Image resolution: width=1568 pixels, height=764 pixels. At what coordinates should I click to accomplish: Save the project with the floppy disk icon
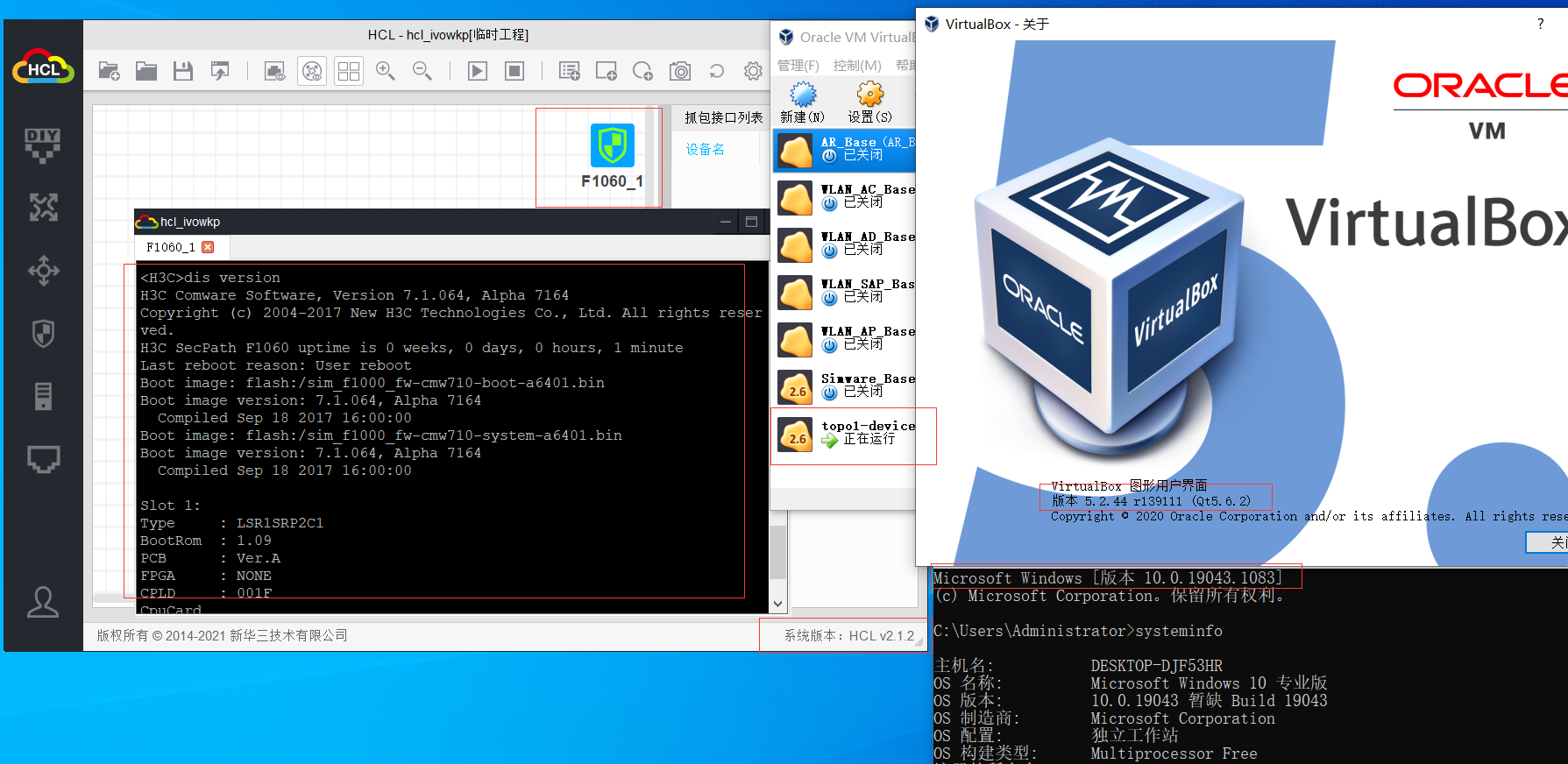(182, 71)
